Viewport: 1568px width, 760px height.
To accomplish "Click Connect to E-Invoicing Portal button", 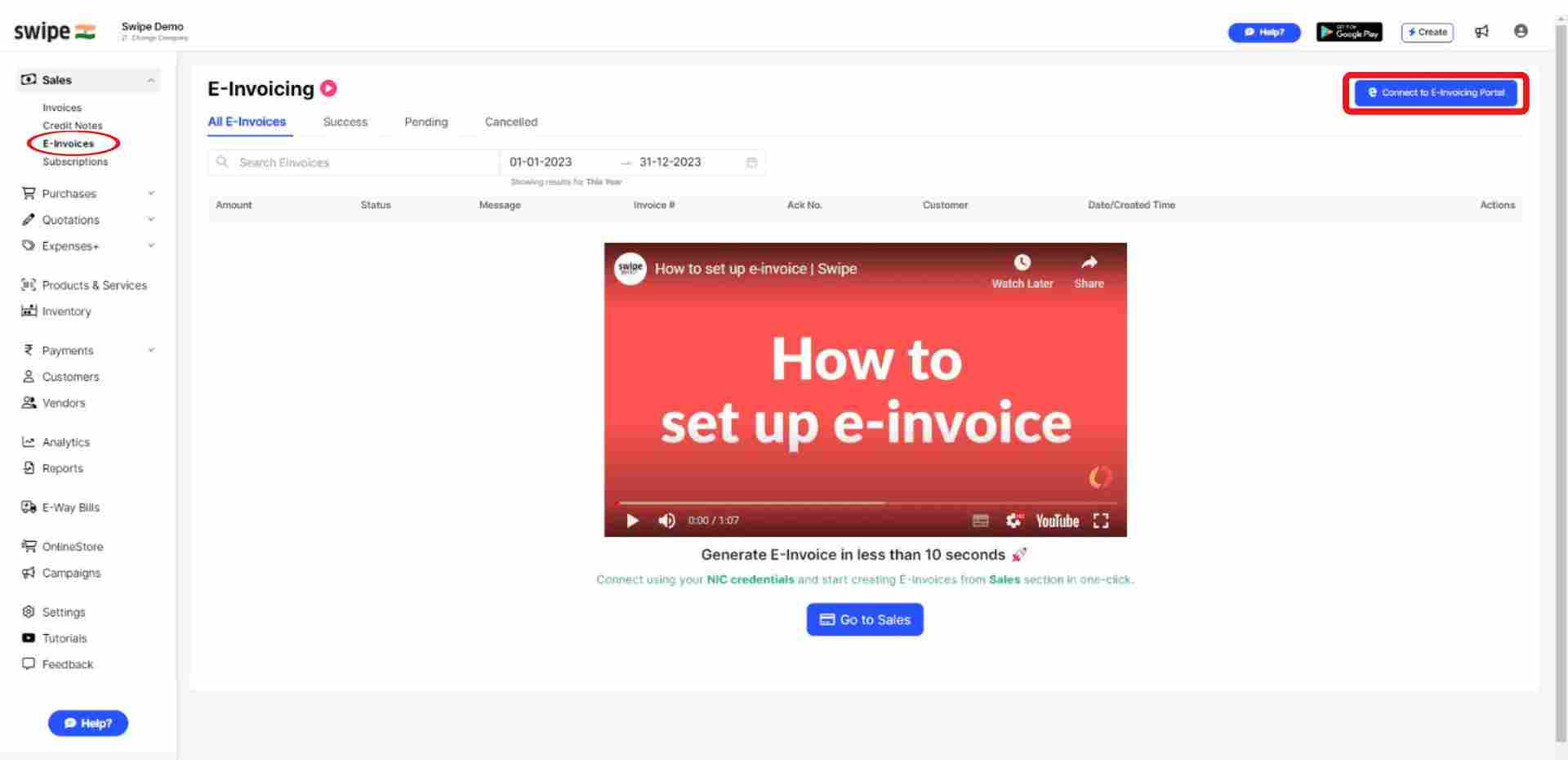I will (x=1436, y=92).
